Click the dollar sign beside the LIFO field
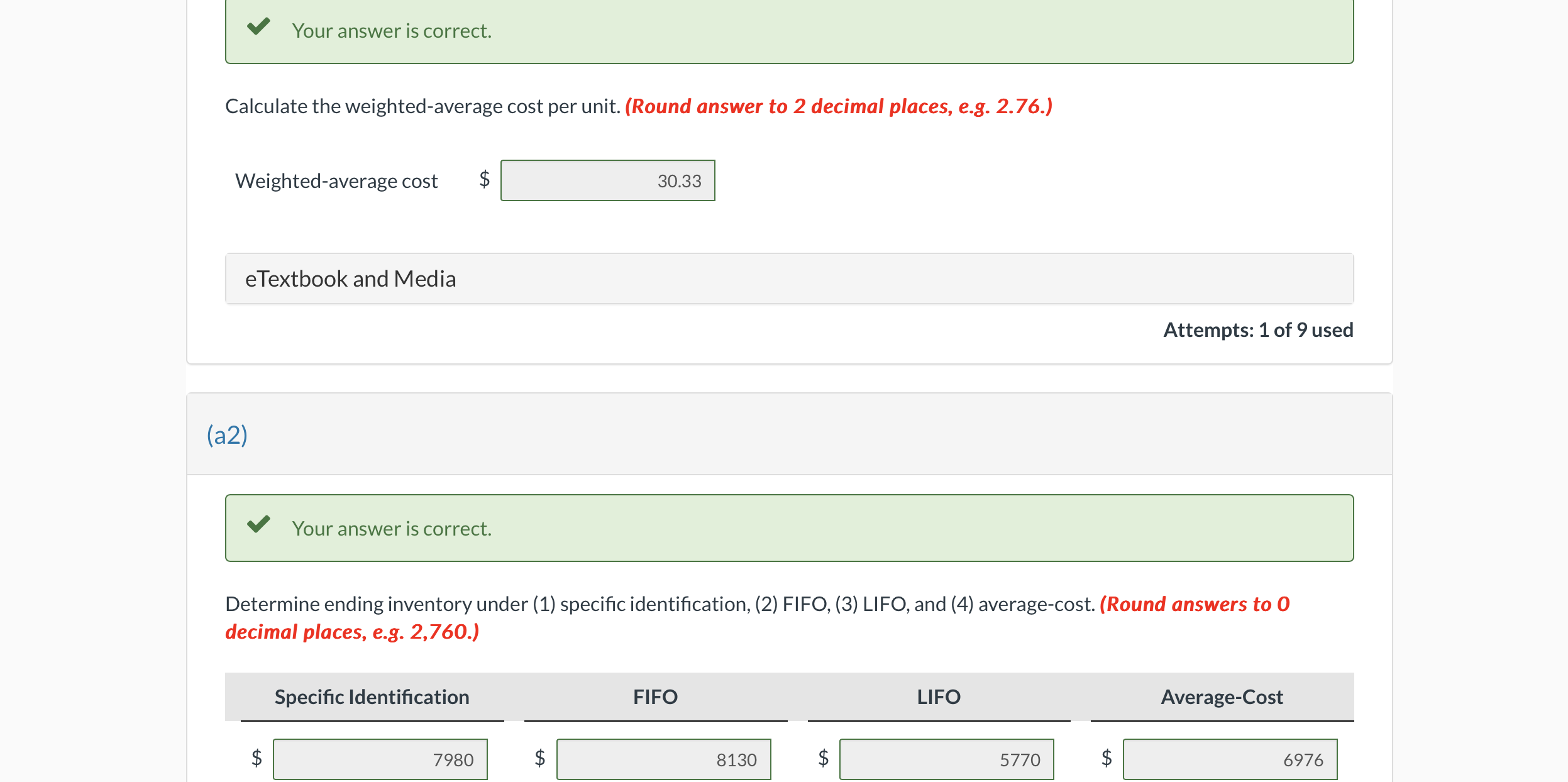Viewport: 1568px width, 782px height. pyautogui.click(x=822, y=759)
